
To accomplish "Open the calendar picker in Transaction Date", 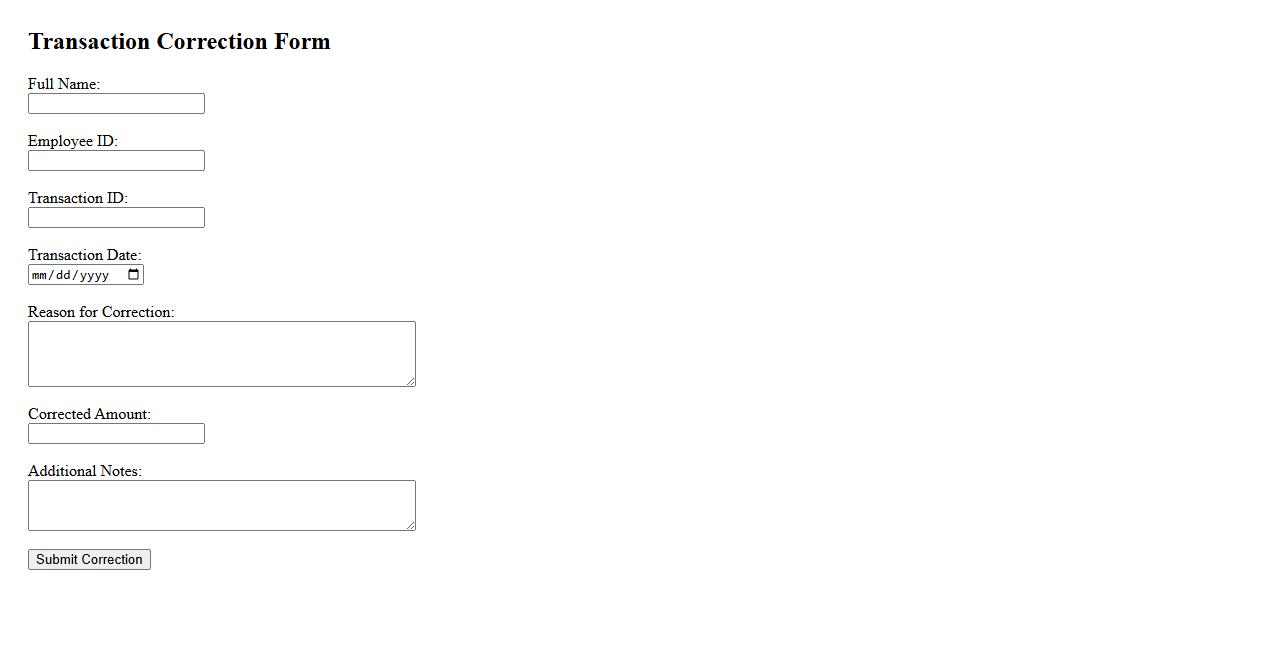I will click(134, 275).
